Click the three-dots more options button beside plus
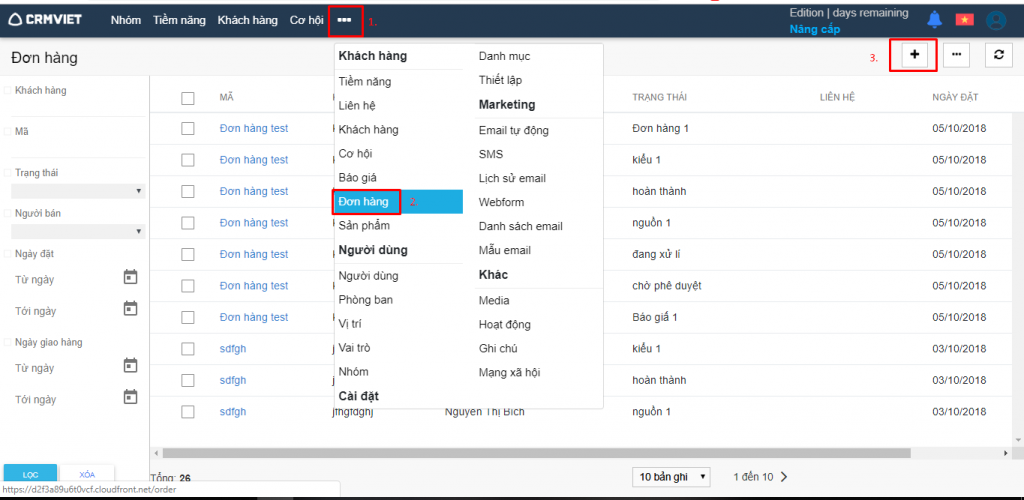 [x=957, y=56]
